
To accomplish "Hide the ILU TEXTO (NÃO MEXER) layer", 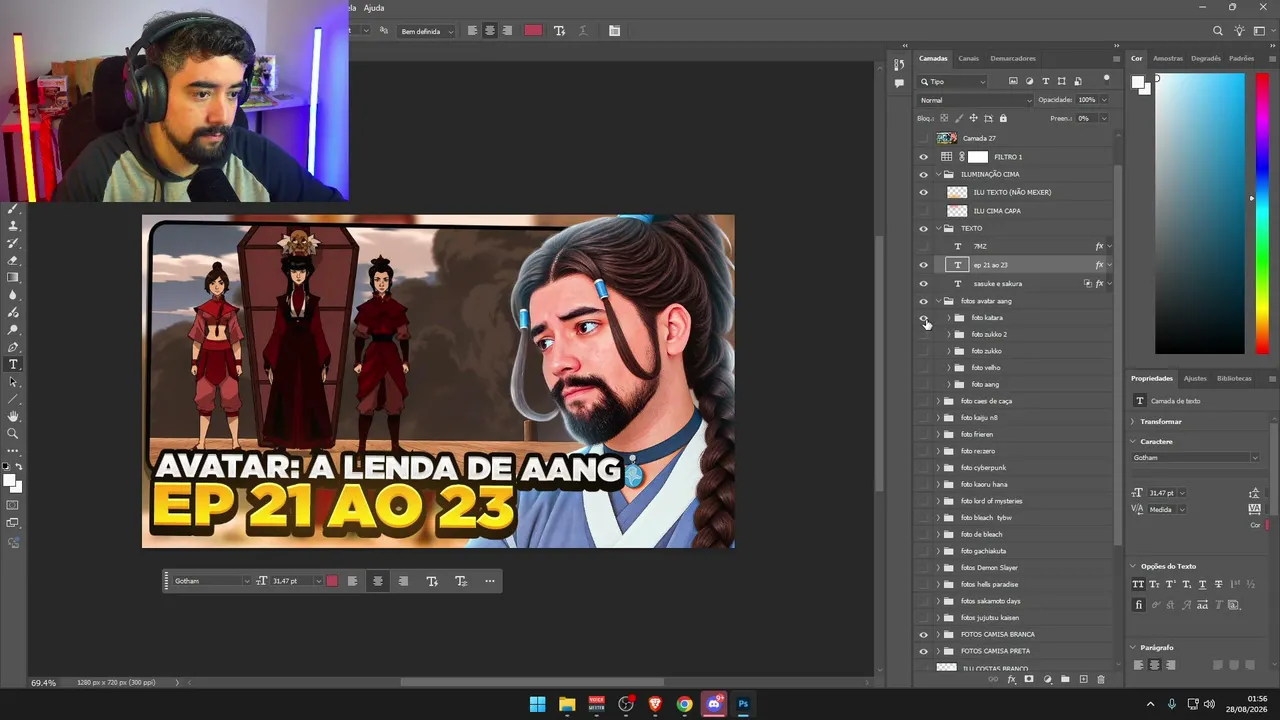I will (924, 192).
